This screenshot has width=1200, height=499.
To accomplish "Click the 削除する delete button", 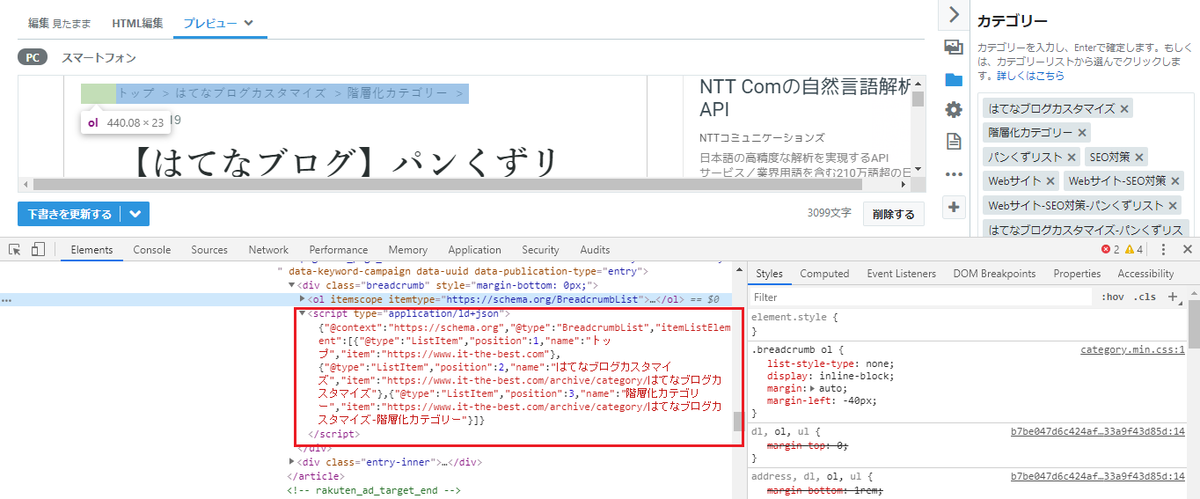I will 892,214.
